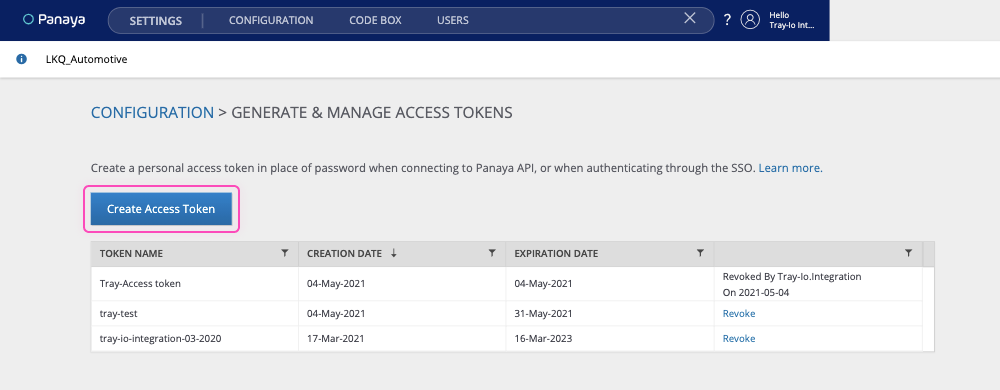Click the Create Access Token button
The image size is (1000, 390).
point(161,208)
